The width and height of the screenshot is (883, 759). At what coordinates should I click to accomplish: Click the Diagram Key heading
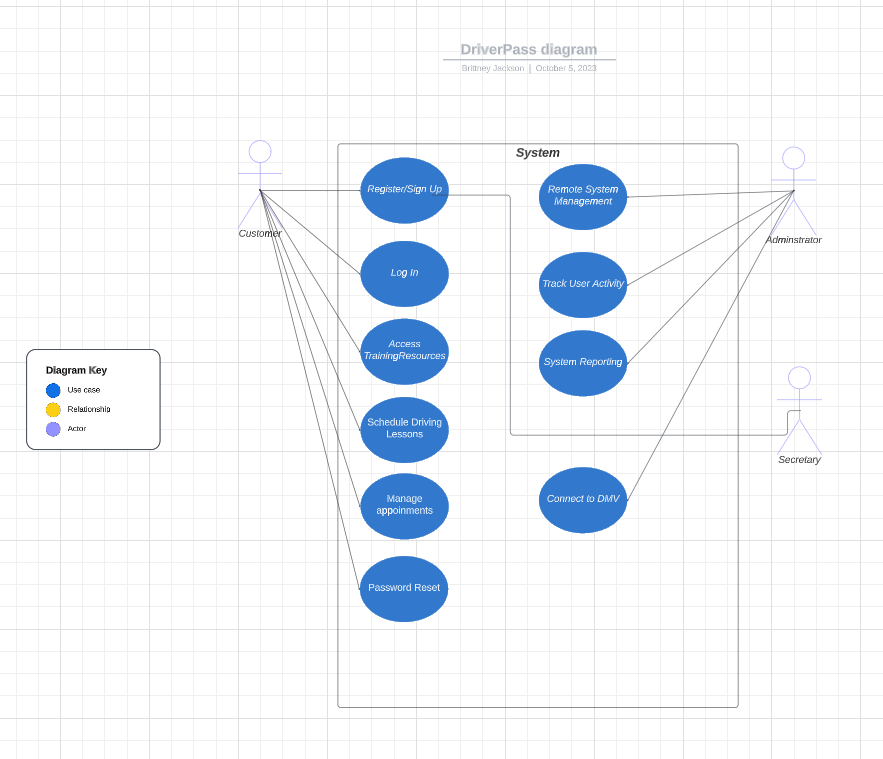click(x=76, y=370)
